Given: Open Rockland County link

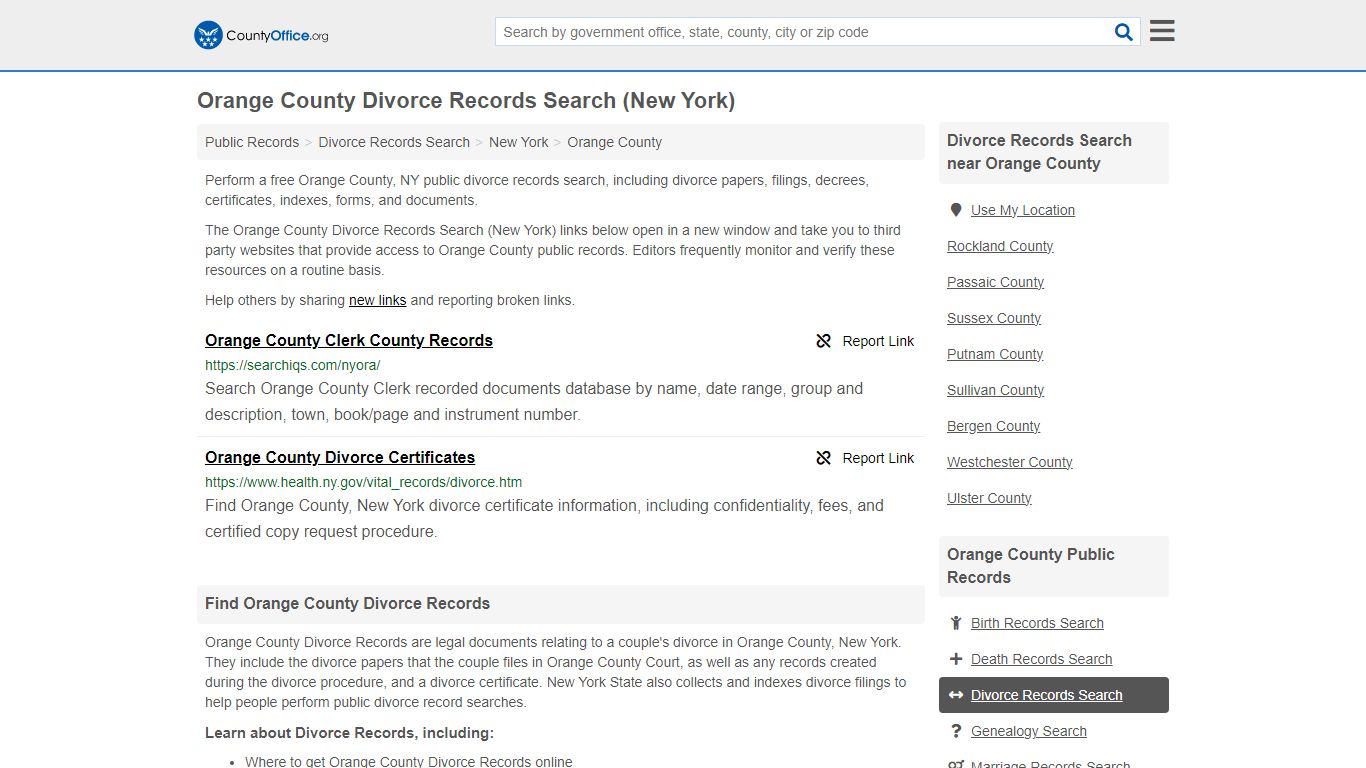Looking at the screenshot, I should click(1000, 246).
